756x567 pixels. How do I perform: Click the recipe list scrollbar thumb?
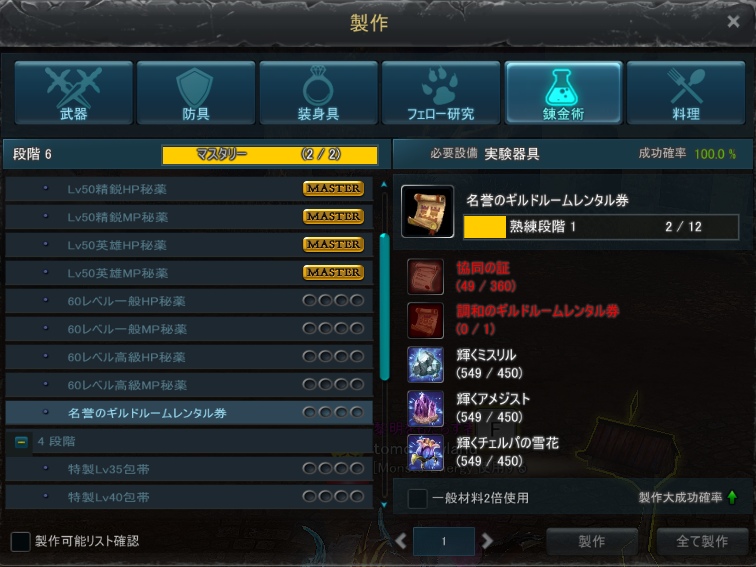[384, 307]
